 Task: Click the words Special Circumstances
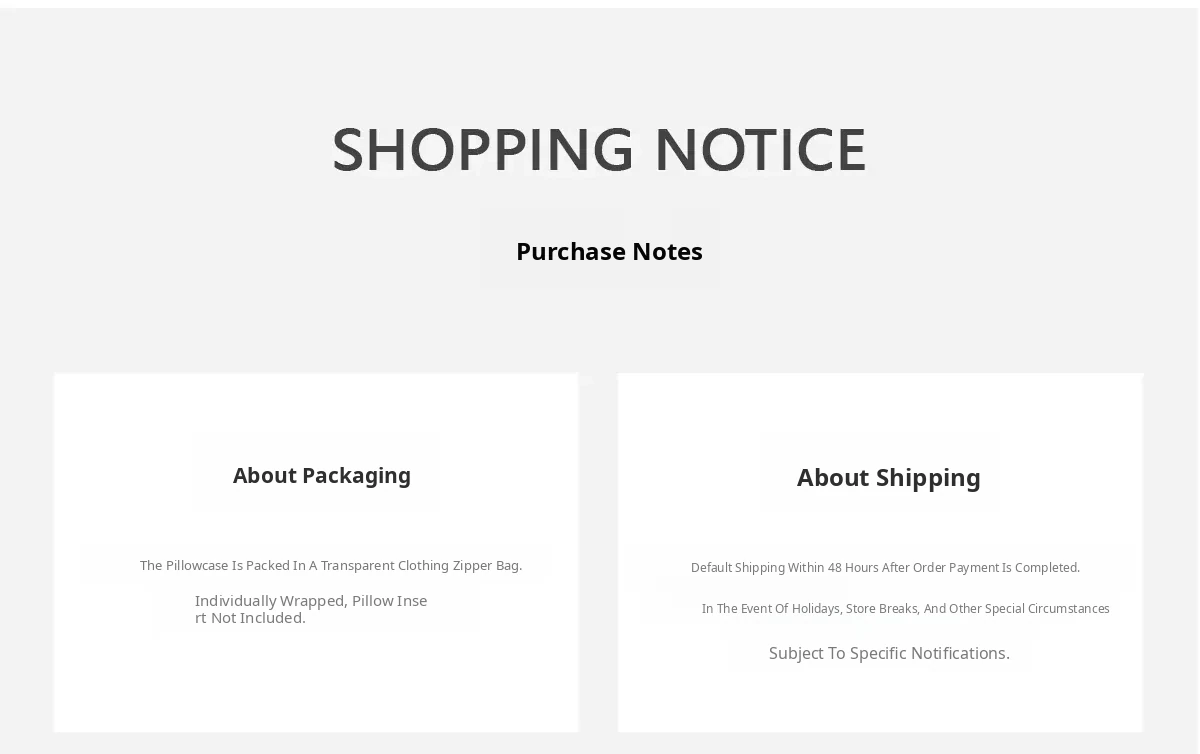1047,609
